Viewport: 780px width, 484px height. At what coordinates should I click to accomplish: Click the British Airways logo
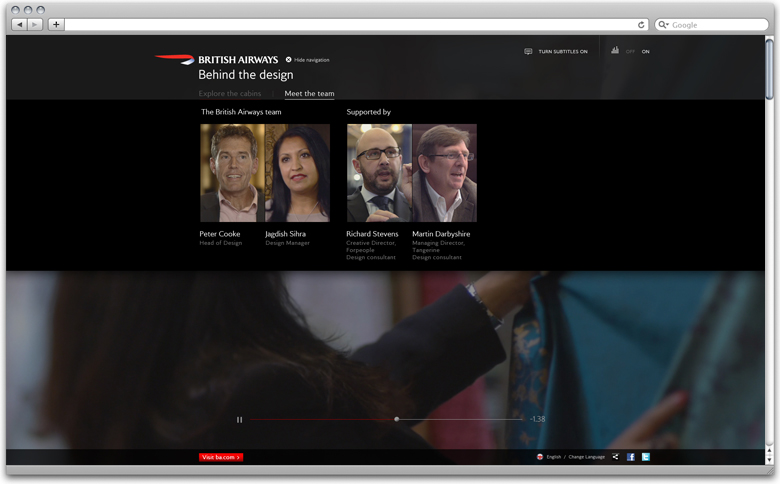tap(217, 60)
